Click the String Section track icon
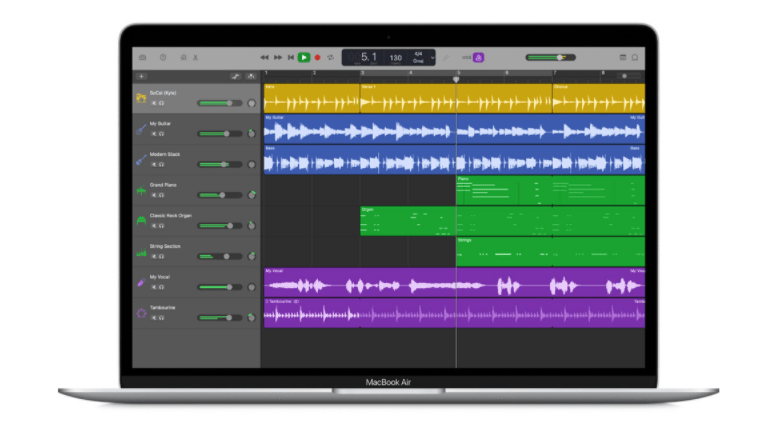Viewport: 768px width, 442px height. pos(141,253)
